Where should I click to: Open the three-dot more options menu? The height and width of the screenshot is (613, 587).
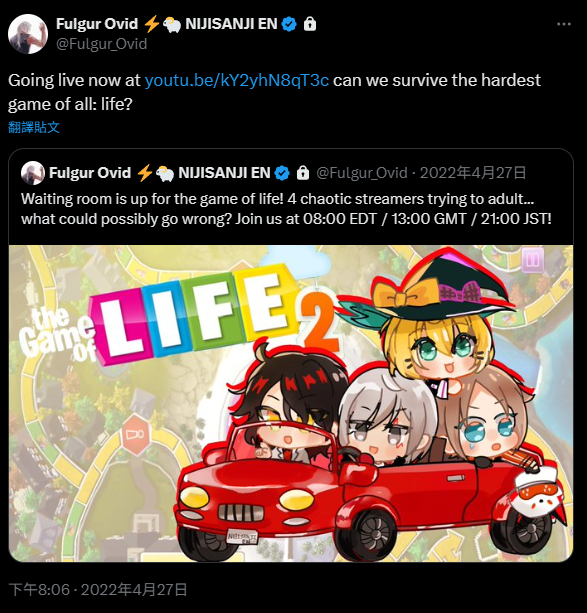564,24
